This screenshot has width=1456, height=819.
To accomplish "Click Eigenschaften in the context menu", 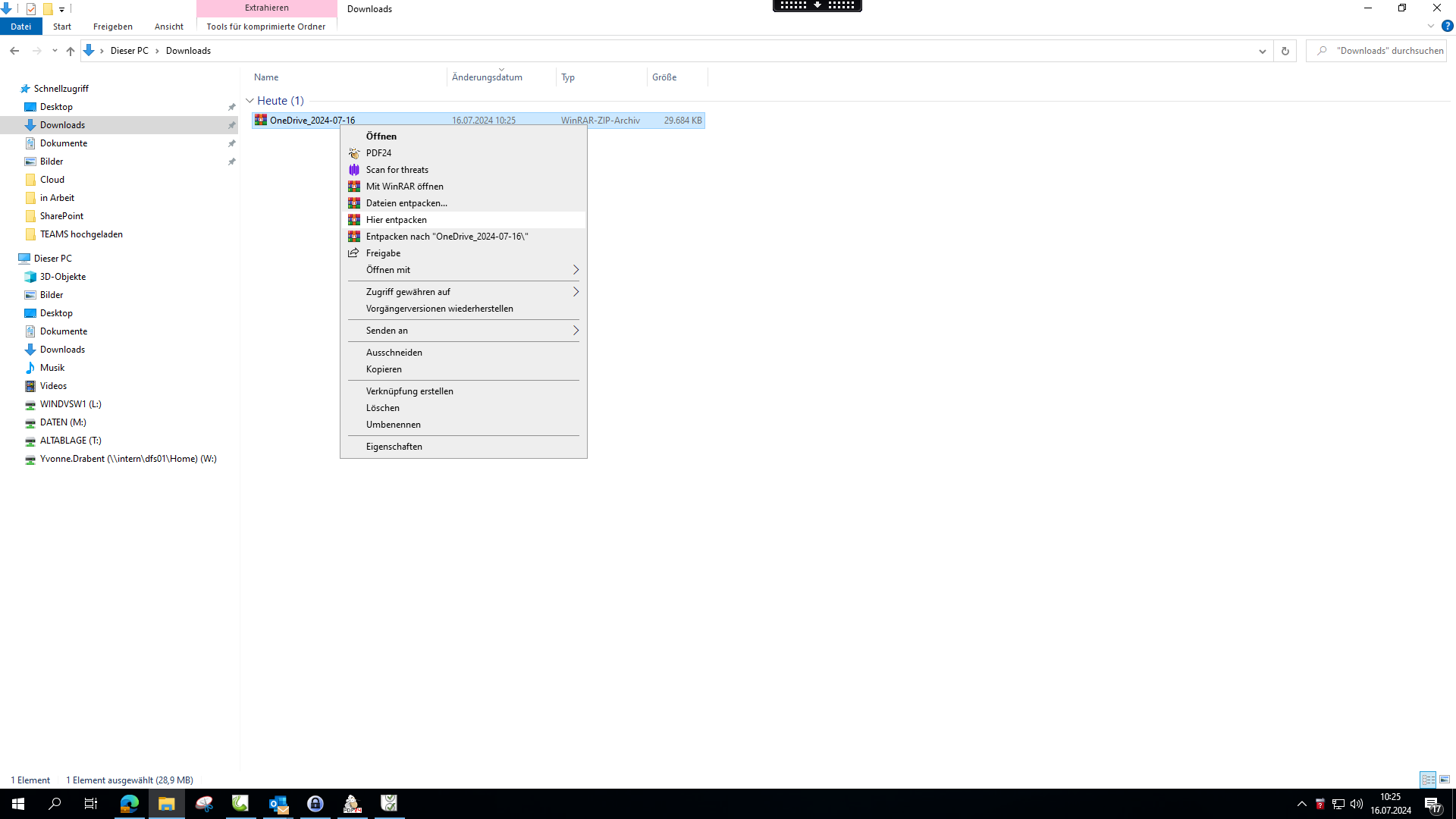I will click(394, 447).
